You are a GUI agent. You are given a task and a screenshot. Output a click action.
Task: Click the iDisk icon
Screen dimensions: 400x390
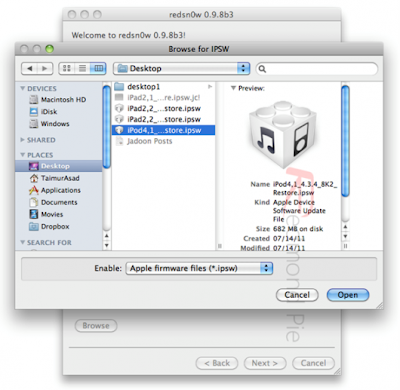point(34,111)
